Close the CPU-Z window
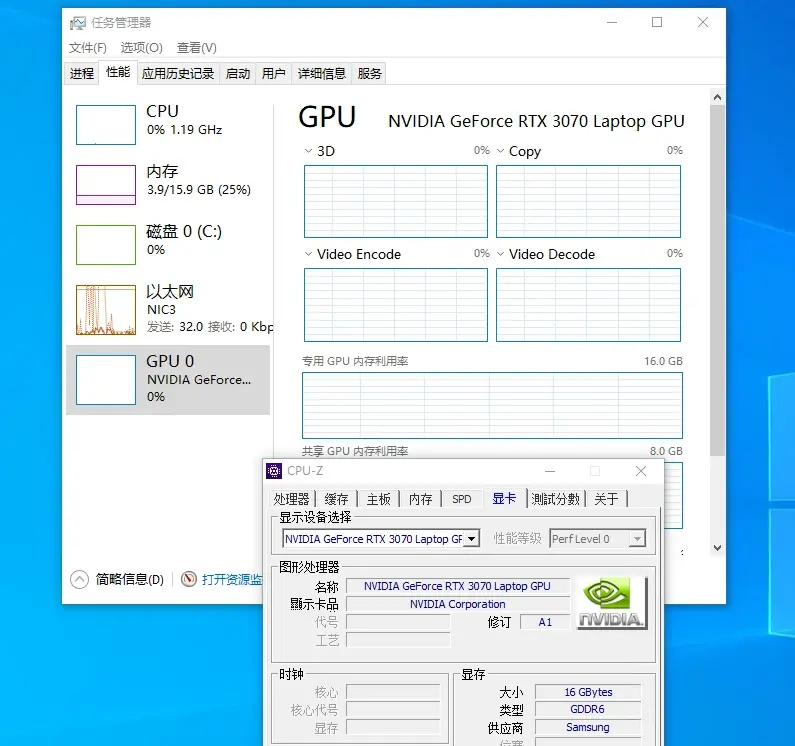 (641, 471)
